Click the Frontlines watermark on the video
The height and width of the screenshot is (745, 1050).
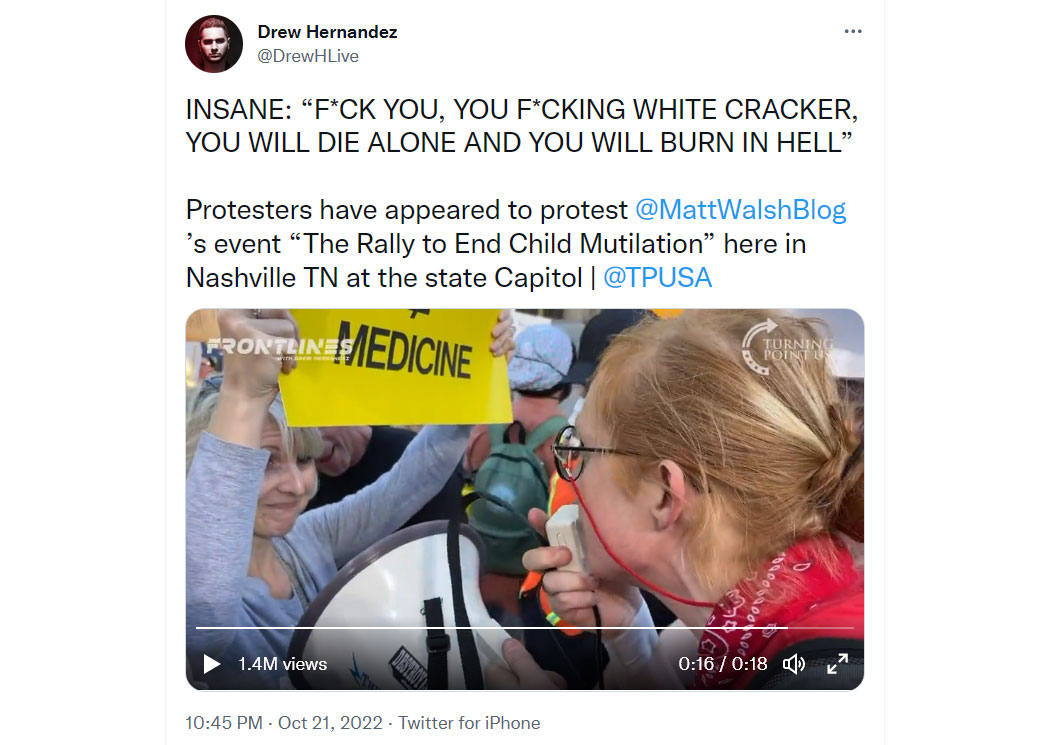279,348
